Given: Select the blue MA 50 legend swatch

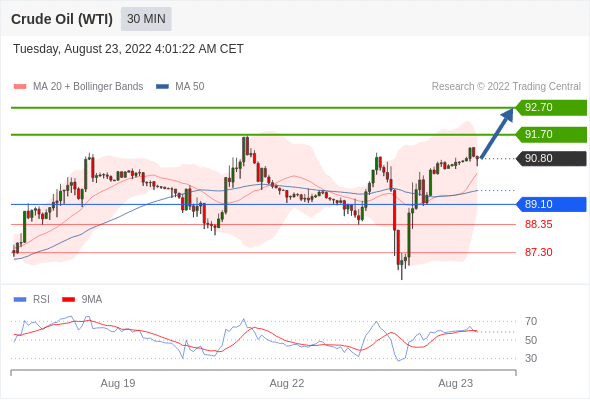Looking at the screenshot, I should pos(162,87).
